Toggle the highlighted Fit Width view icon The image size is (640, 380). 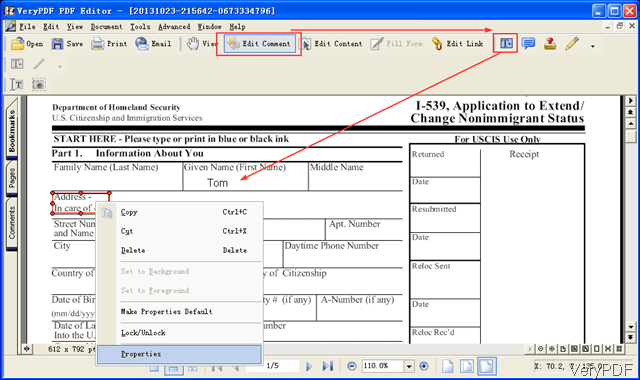(486, 366)
